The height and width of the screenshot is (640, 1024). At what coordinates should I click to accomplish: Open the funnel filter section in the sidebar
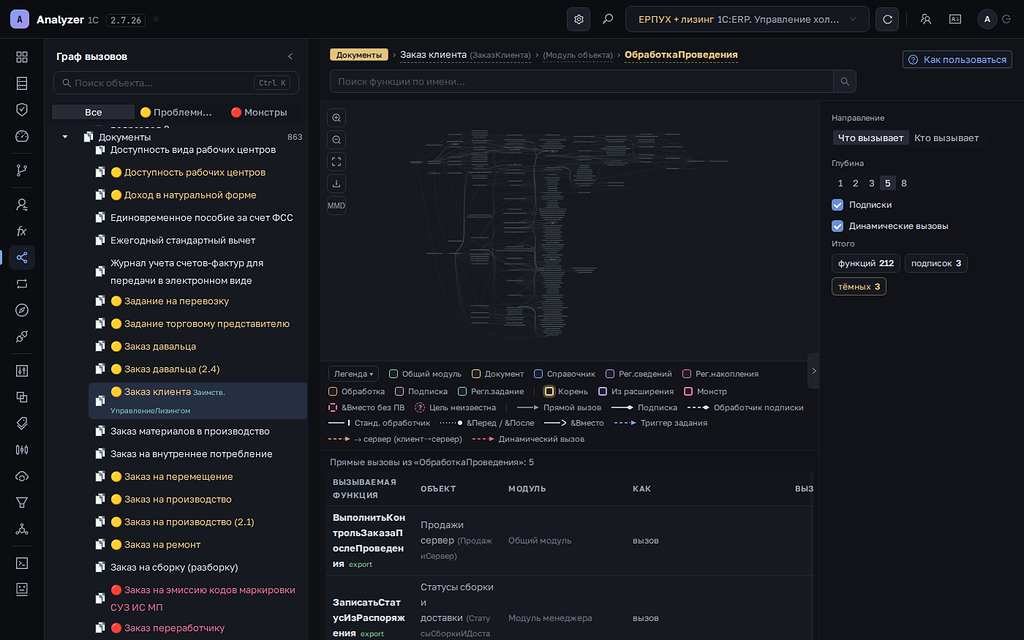pos(22,502)
